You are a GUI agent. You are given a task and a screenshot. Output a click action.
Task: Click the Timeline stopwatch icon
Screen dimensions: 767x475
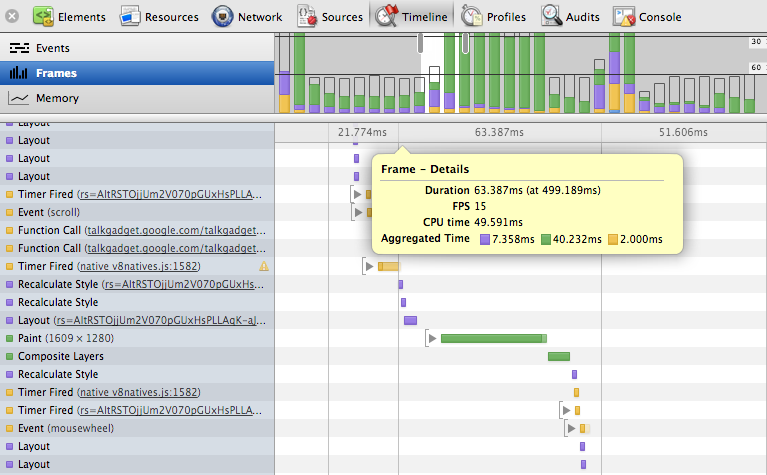(x=387, y=16)
